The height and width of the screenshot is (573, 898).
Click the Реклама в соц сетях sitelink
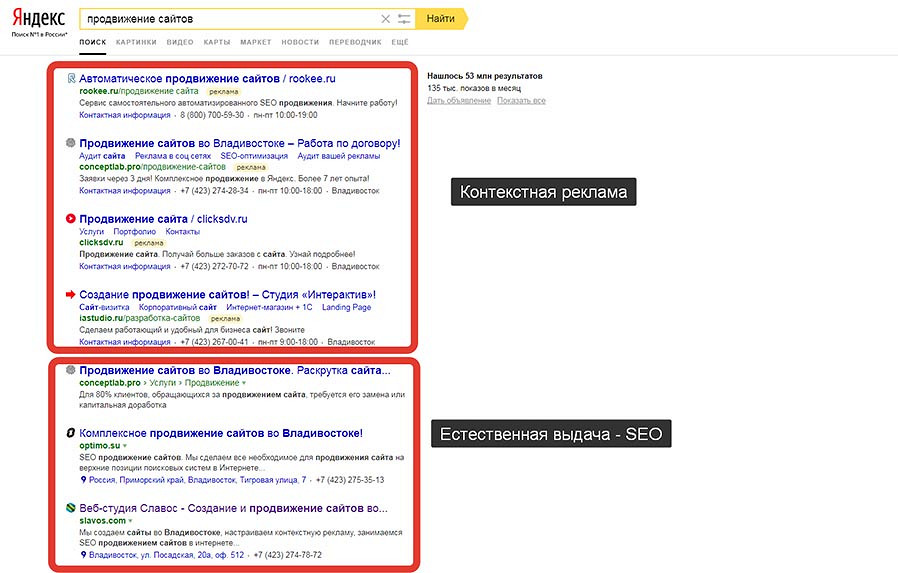[x=173, y=156]
